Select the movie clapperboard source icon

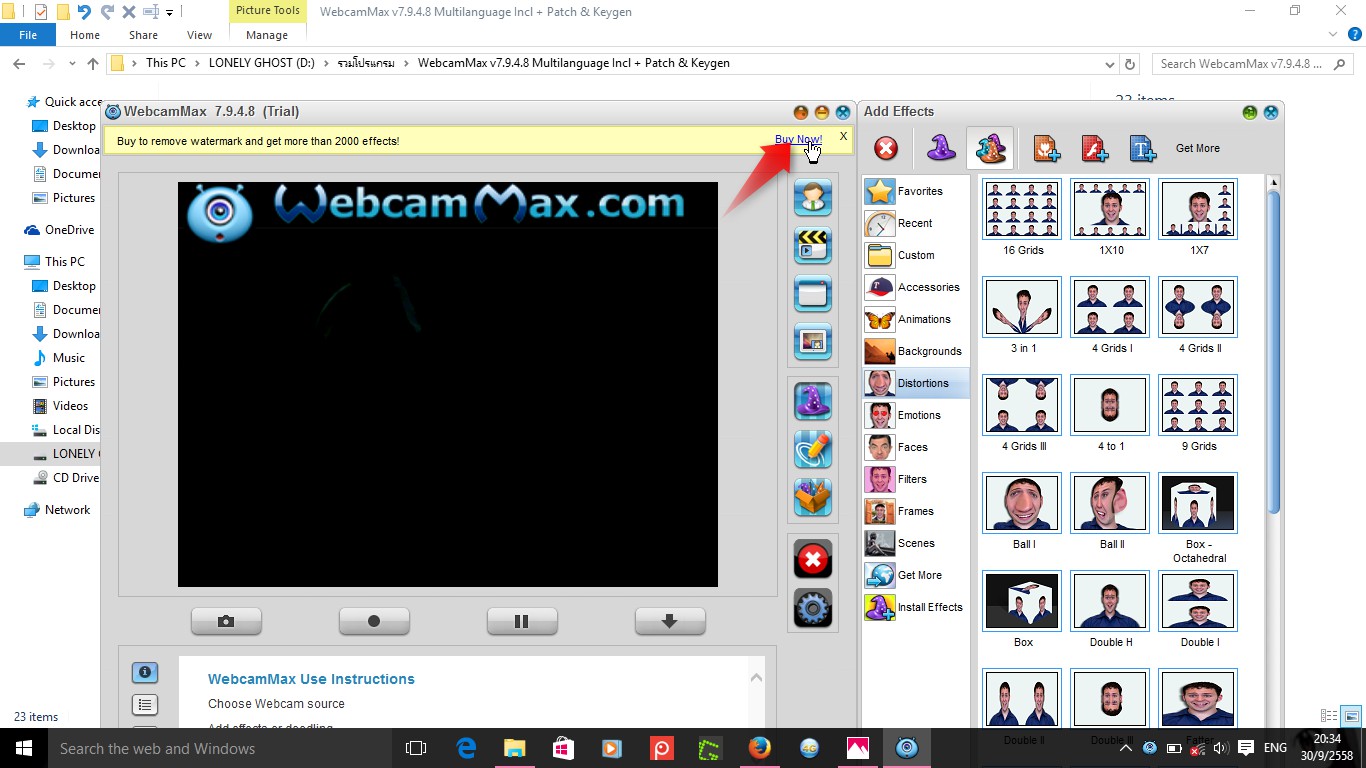tap(813, 245)
